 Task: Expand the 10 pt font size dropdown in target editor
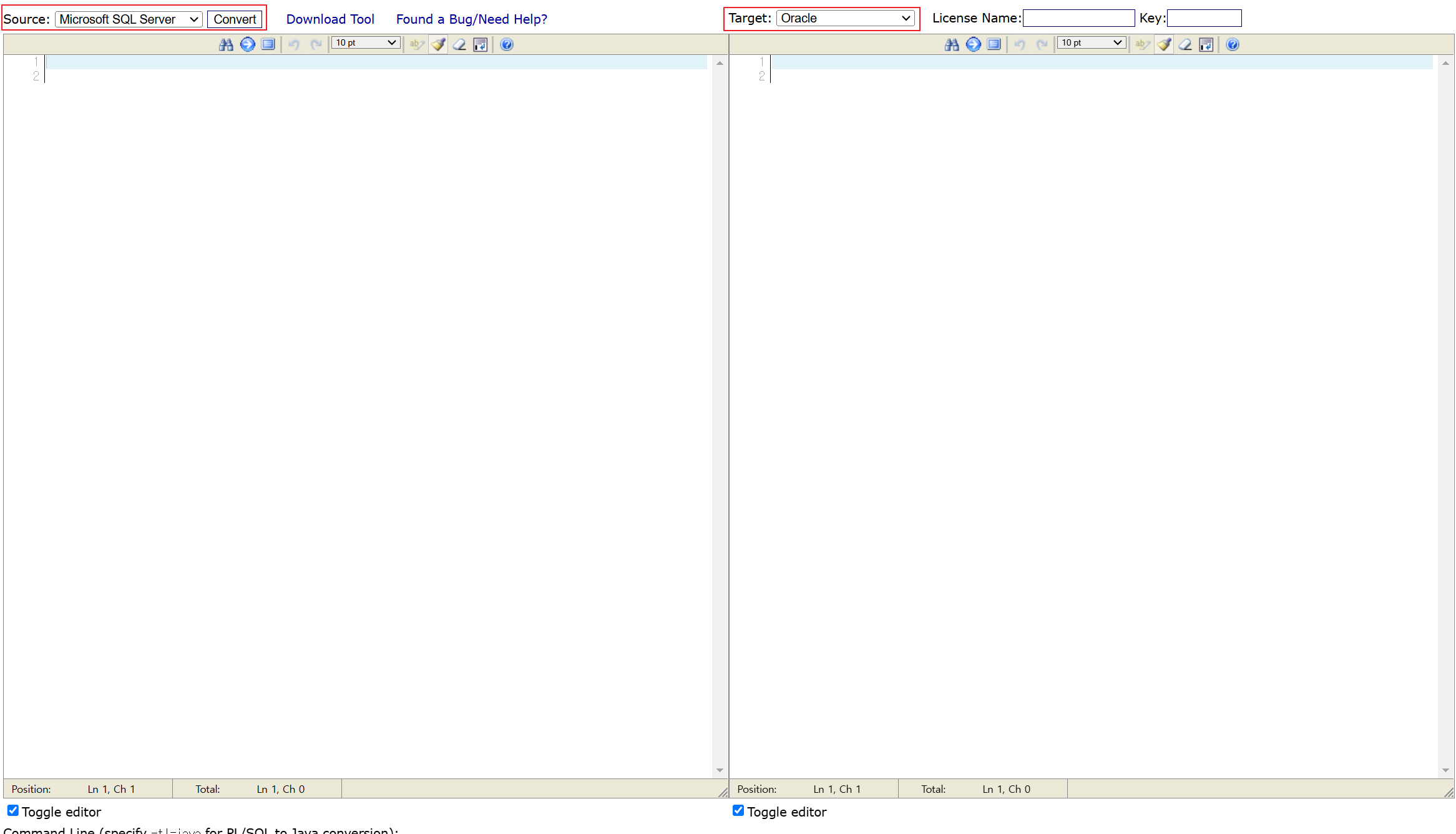click(x=1092, y=42)
